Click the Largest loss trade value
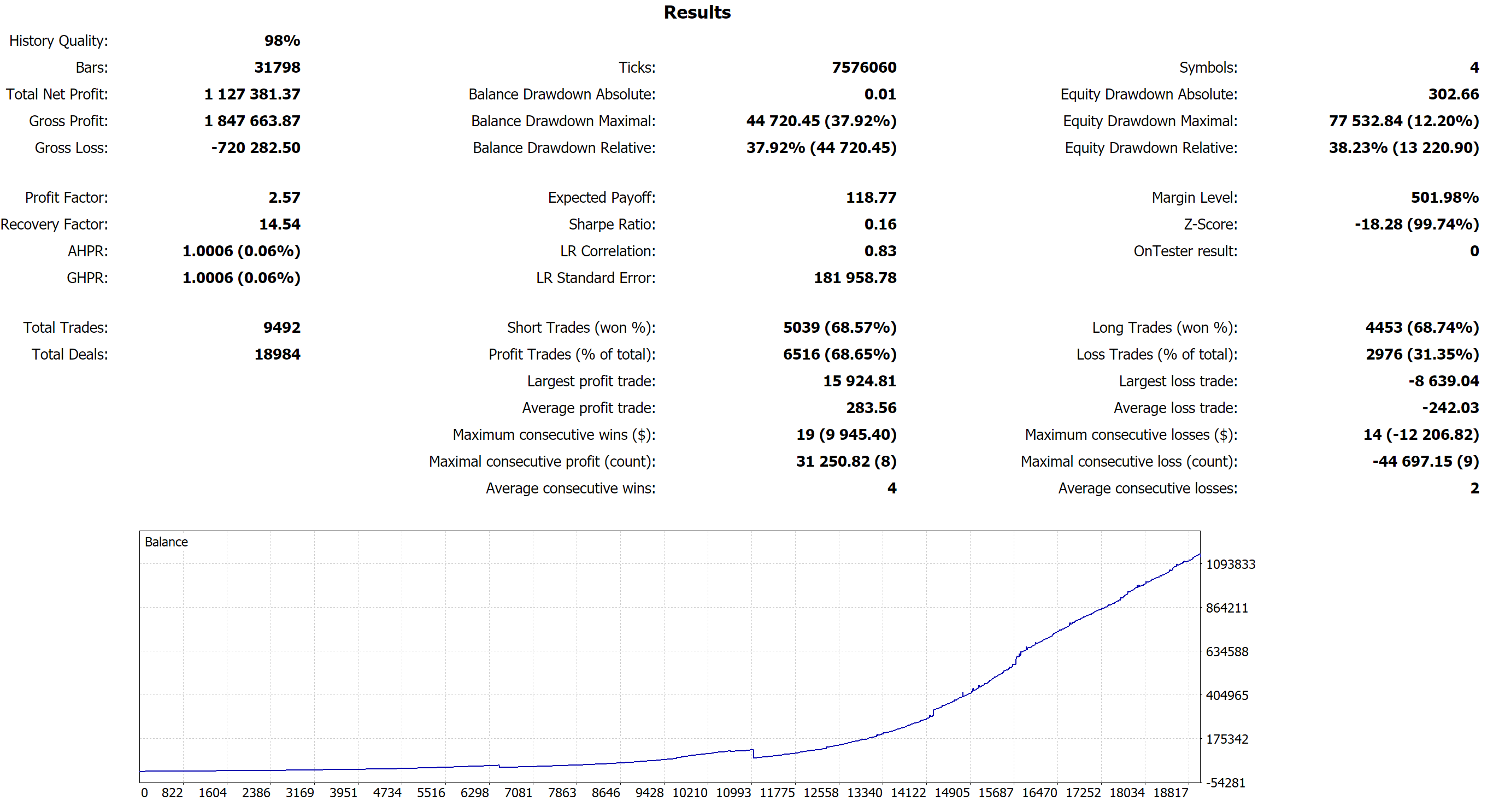1499x812 pixels. pyautogui.click(x=1443, y=381)
